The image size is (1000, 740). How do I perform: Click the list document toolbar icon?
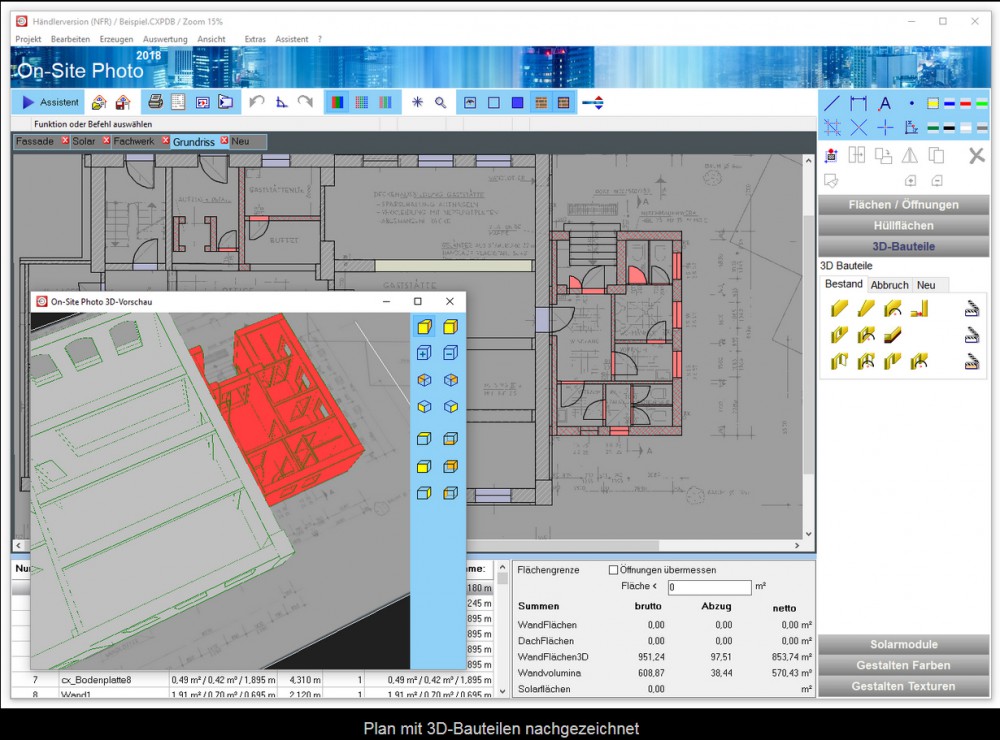pos(178,102)
